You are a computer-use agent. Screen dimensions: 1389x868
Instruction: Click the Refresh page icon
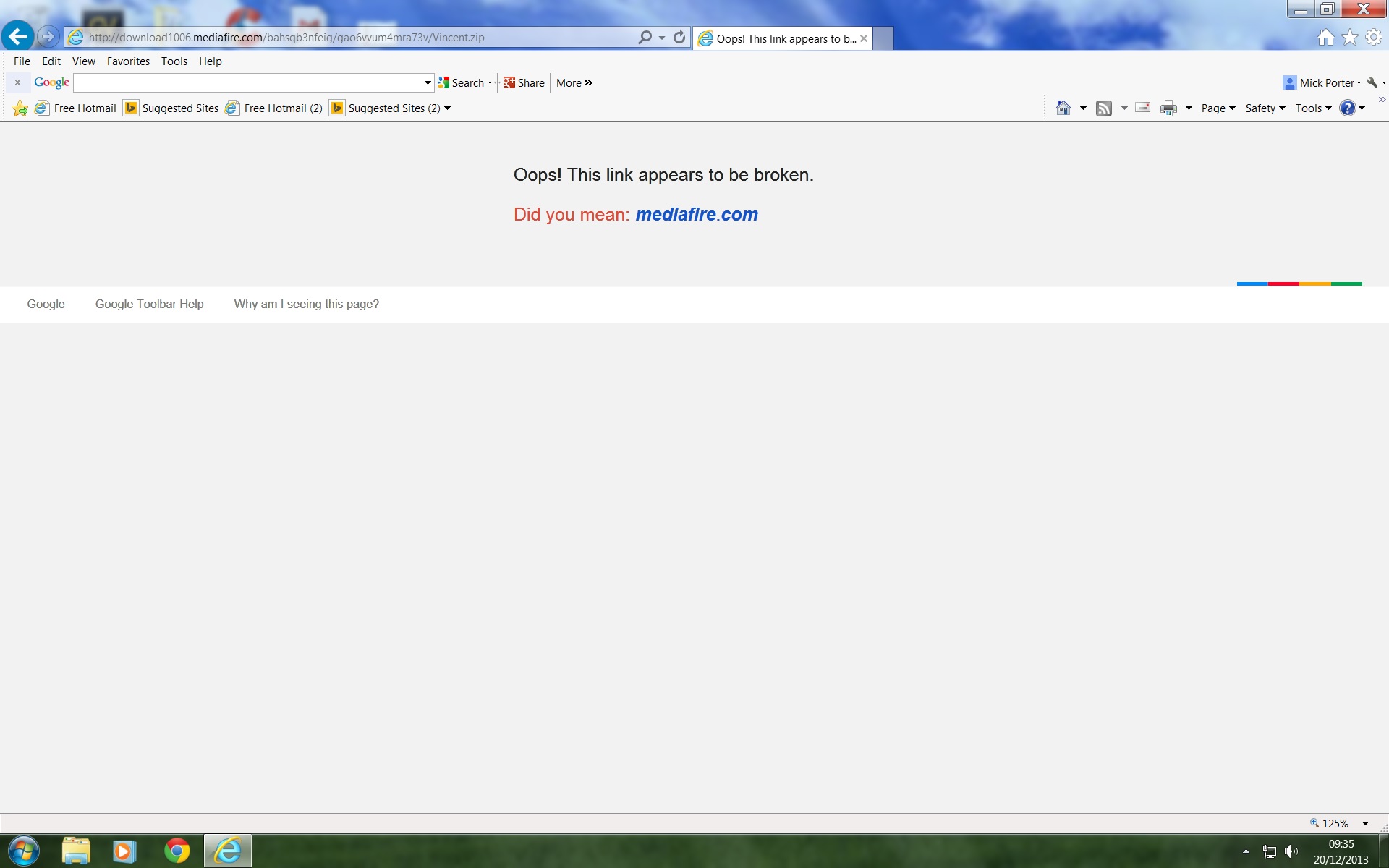point(679,37)
